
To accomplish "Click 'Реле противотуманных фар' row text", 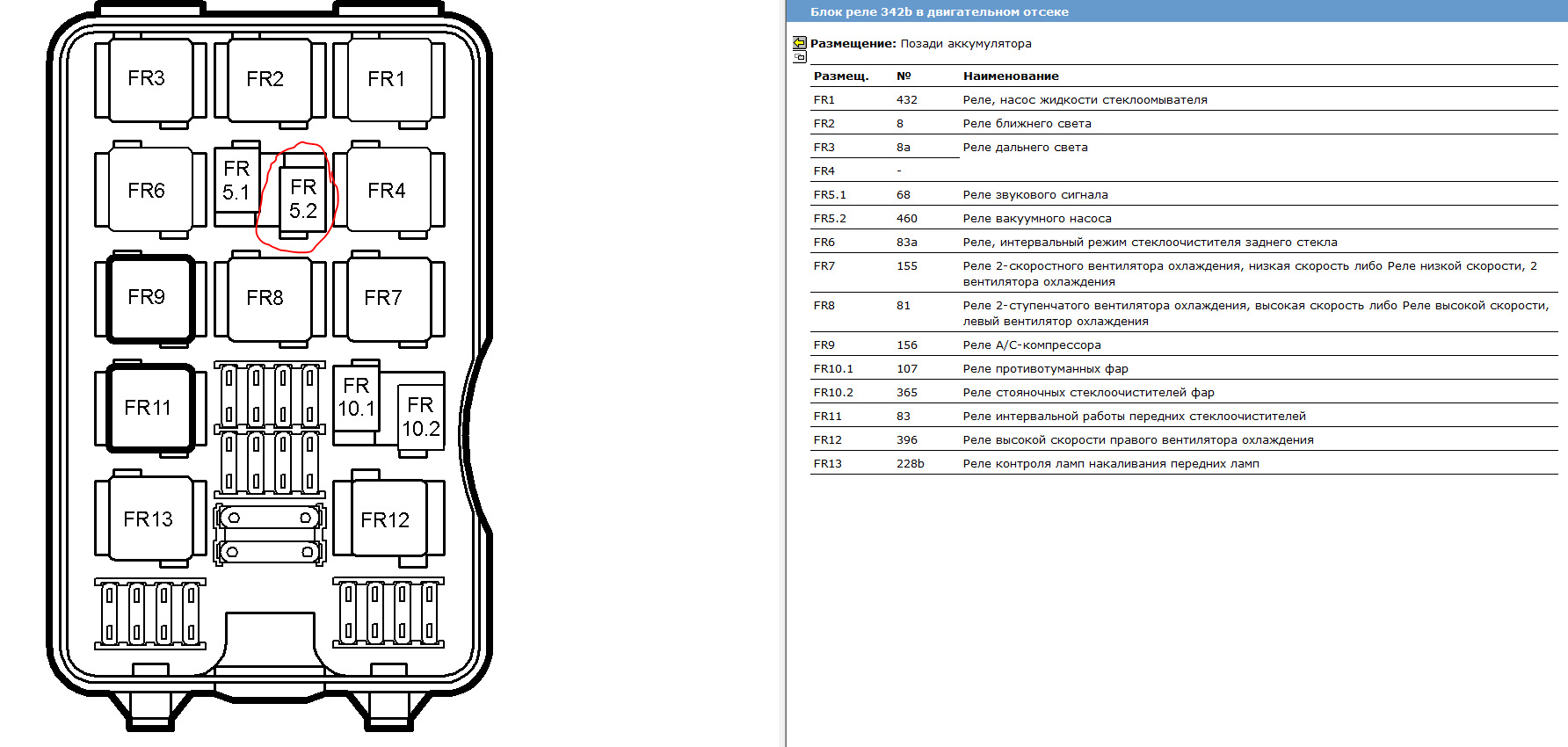I will pyautogui.click(x=1045, y=369).
